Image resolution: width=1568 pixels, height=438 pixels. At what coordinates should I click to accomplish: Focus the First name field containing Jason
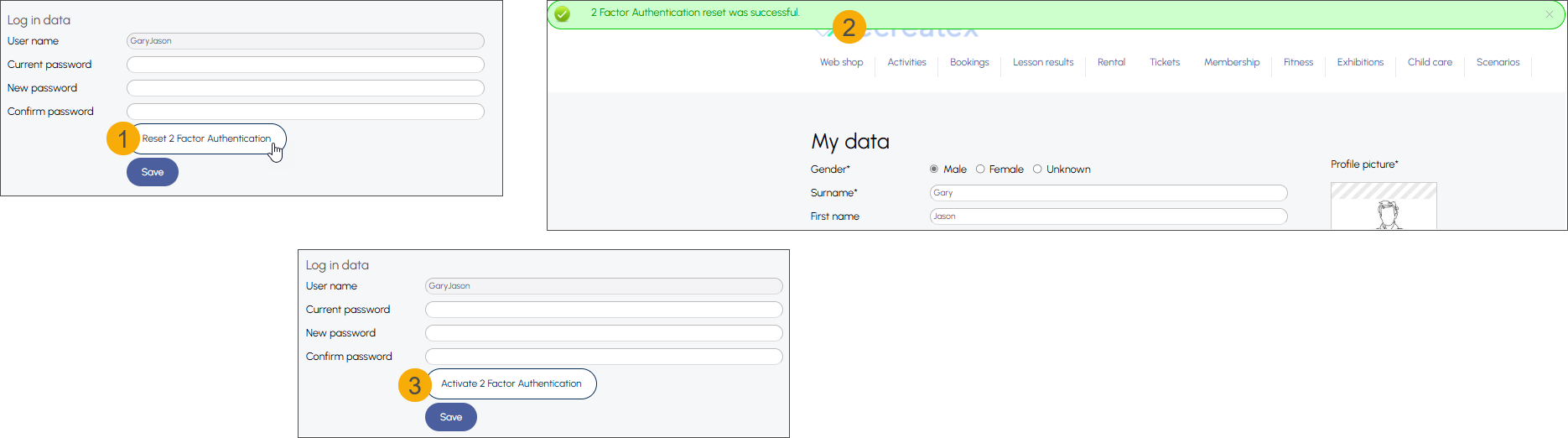point(1108,216)
